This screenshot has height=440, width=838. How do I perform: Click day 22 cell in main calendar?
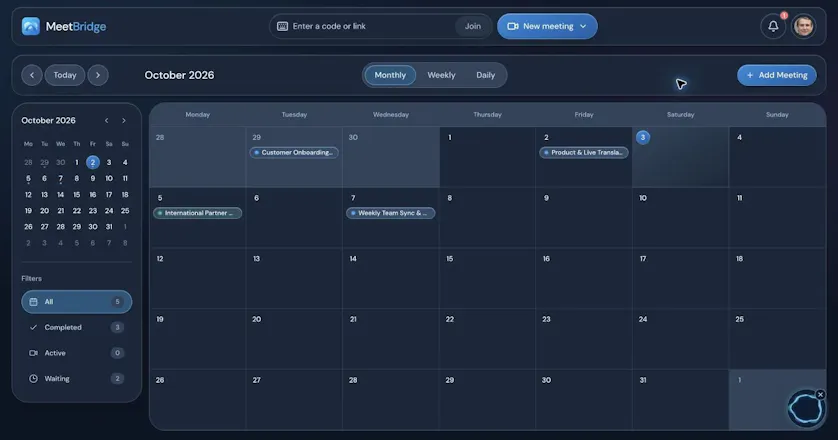click(x=487, y=339)
